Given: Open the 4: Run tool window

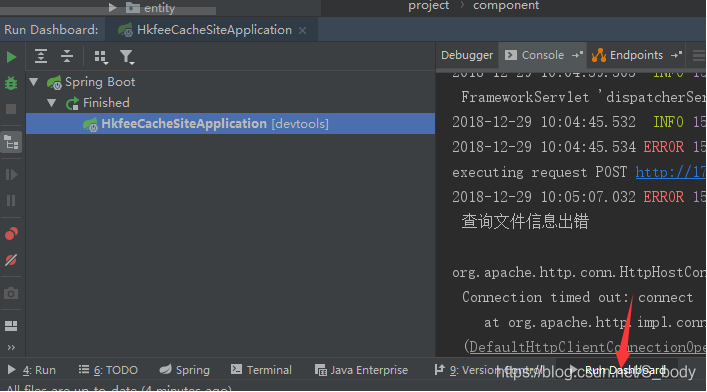Looking at the screenshot, I should click(x=32, y=370).
